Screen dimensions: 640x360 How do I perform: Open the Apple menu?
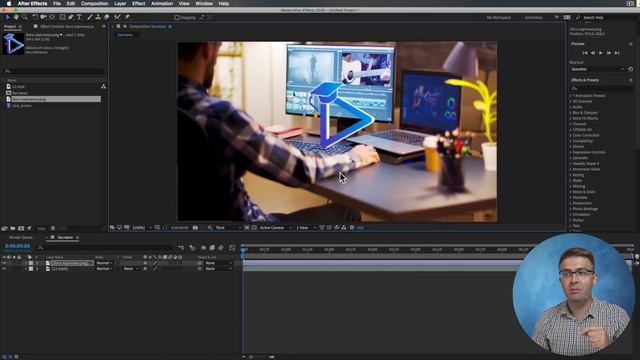point(8,4)
